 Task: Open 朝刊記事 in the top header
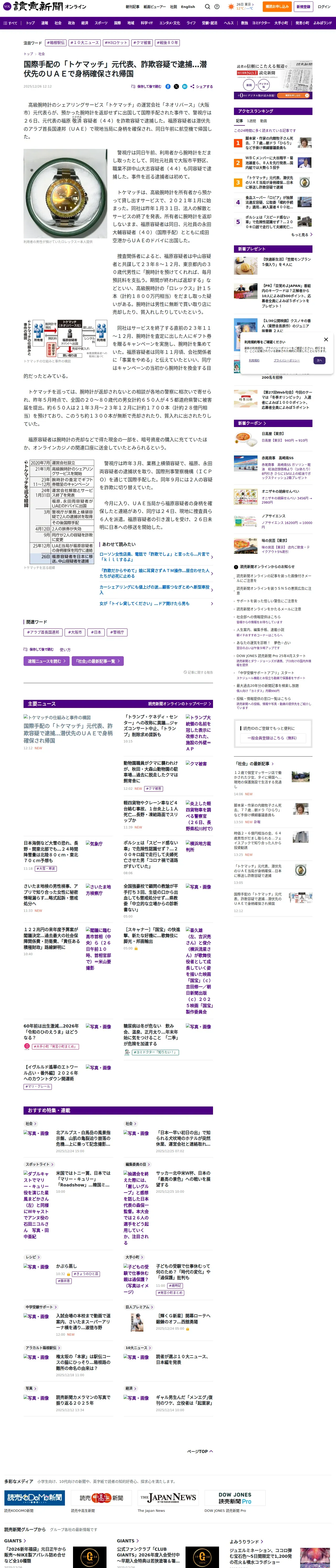pos(132,7)
